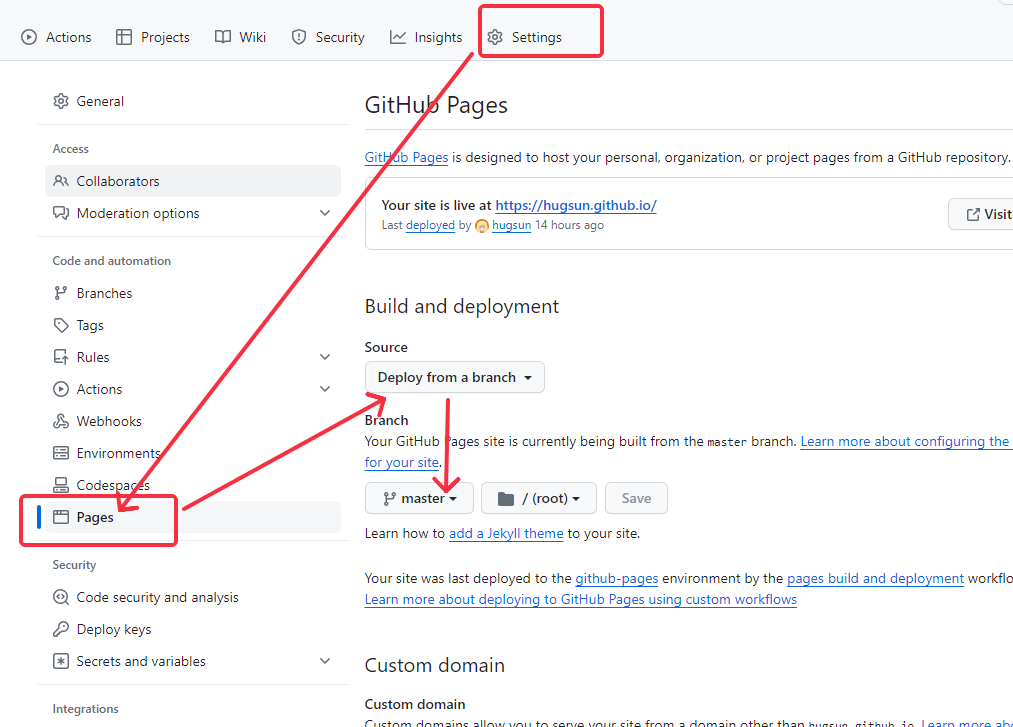
Task: Open the Deploy from a branch dropdown
Action: pos(455,377)
